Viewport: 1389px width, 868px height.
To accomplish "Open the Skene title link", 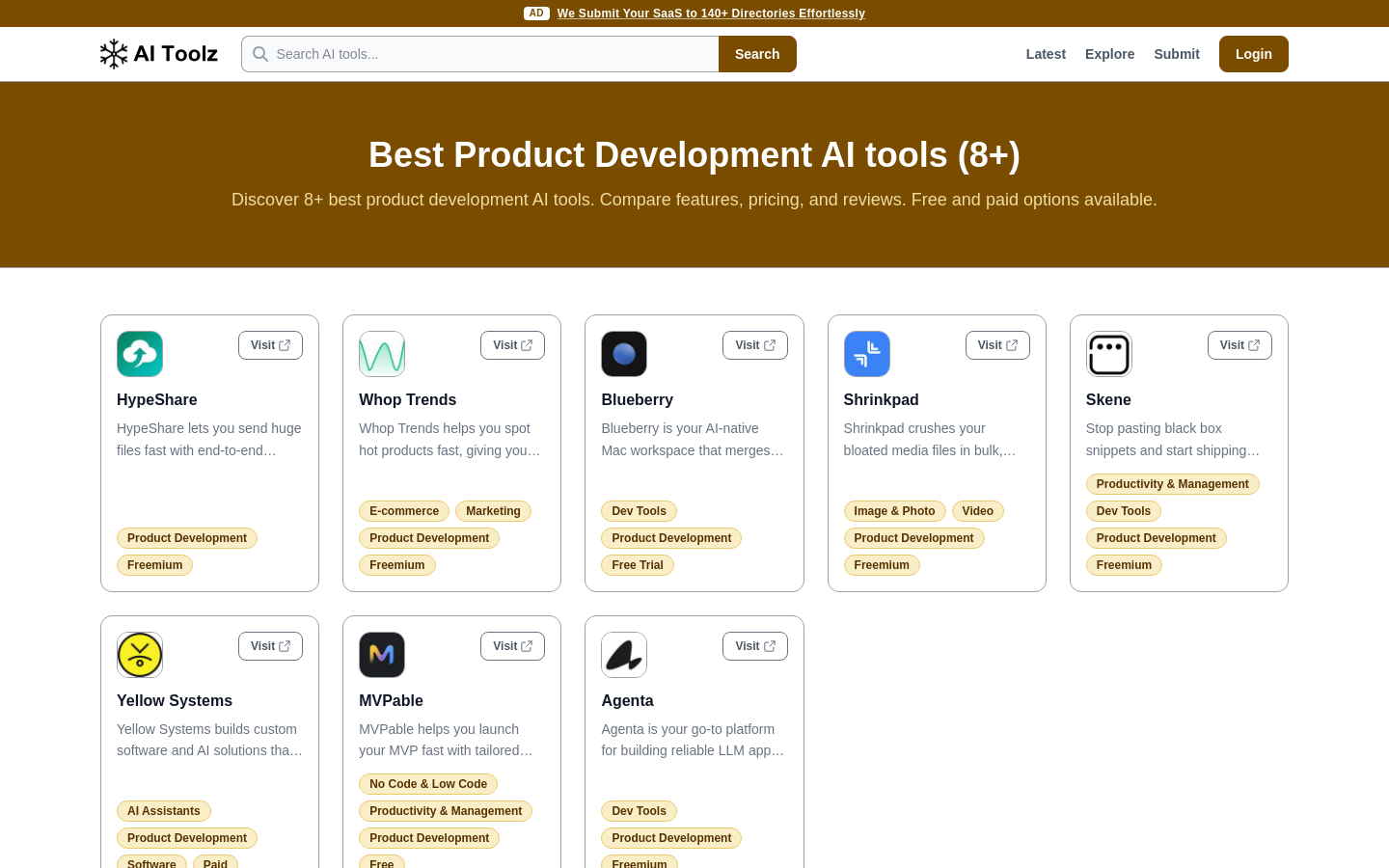I will point(1108,400).
